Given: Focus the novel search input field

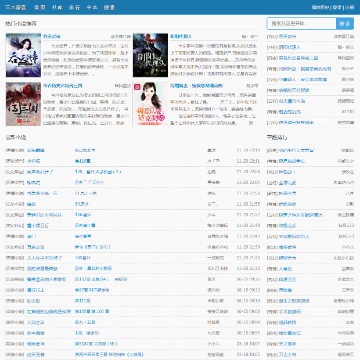Looking at the screenshot, I should point(301,24).
